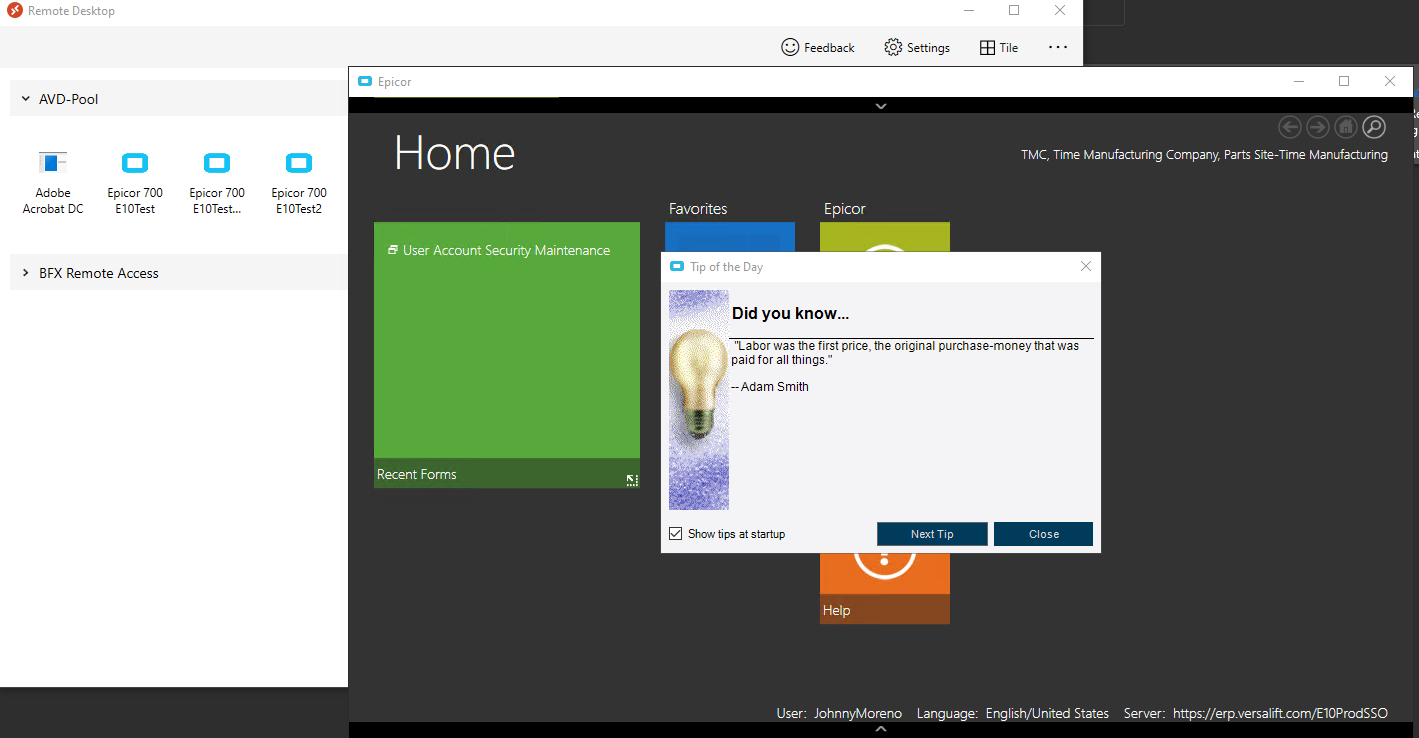Open the blue Favorites tile
This screenshot has height=738, width=1419.
pos(730,237)
